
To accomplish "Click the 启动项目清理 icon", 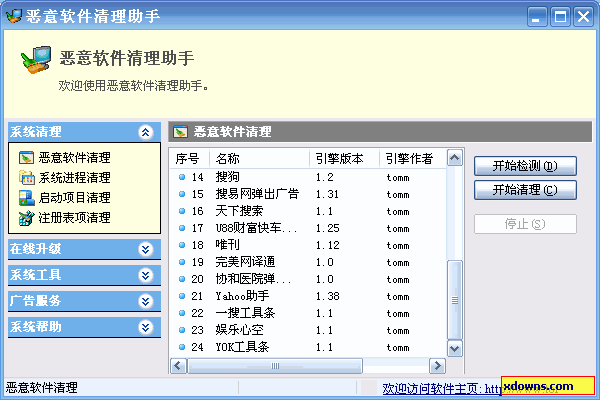I will click(26, 198).
